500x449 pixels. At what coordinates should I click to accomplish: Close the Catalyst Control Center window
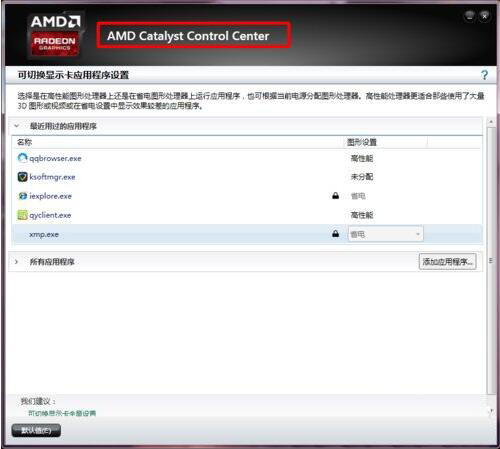[485, 16]
